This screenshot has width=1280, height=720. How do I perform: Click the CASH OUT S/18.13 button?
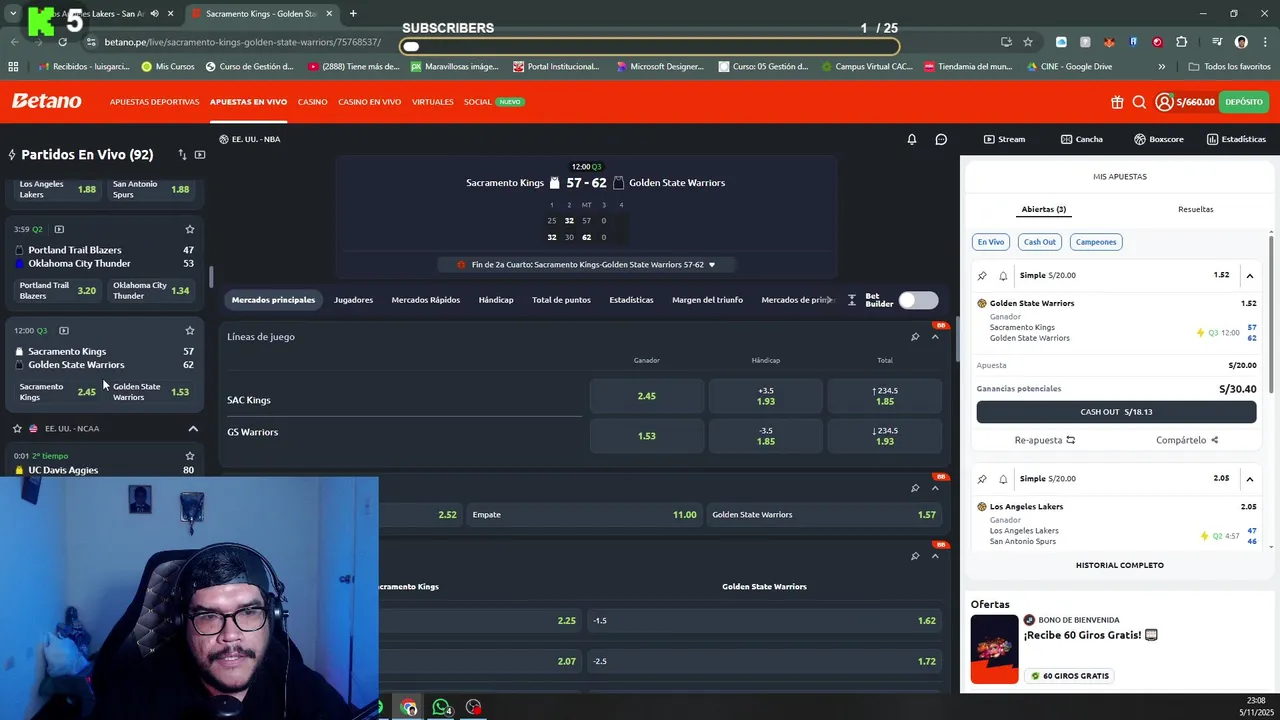1116,412
